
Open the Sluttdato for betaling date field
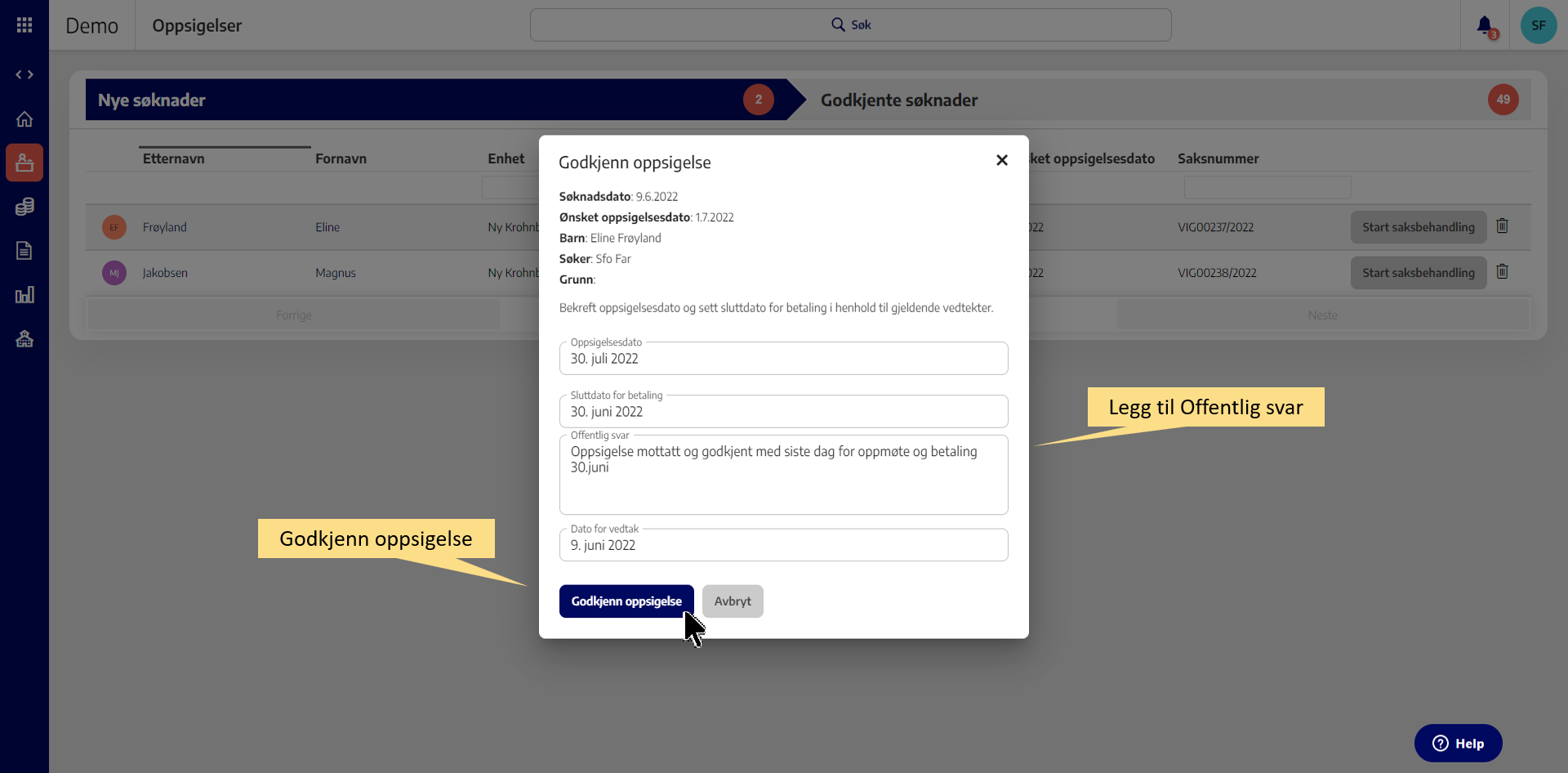coord(783,412)
